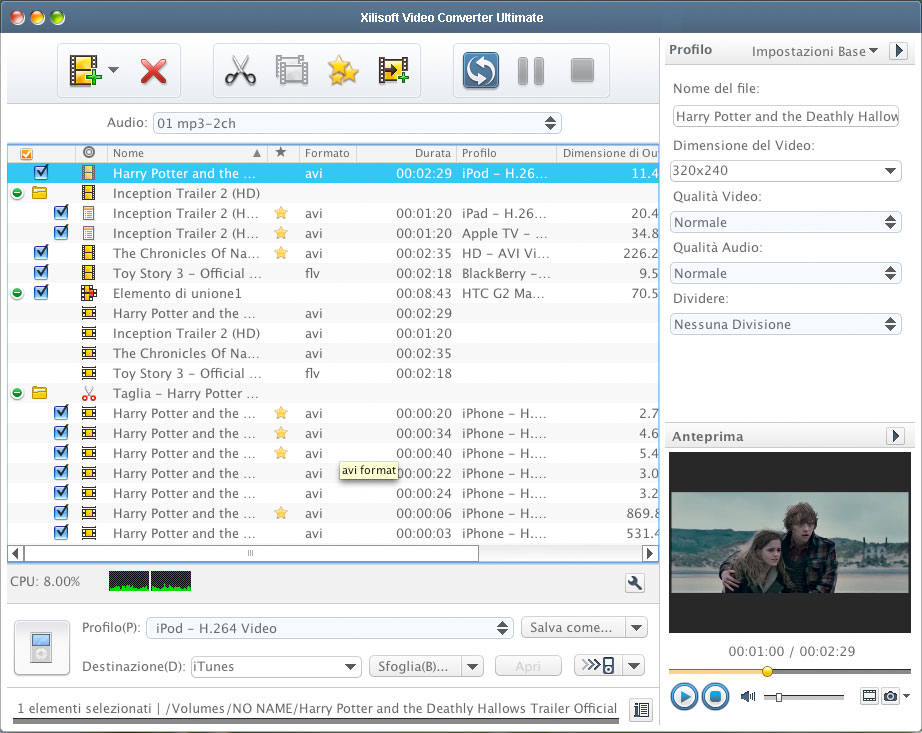
Task: Click the Profilo panel arrow button
Action: (898, 51)
